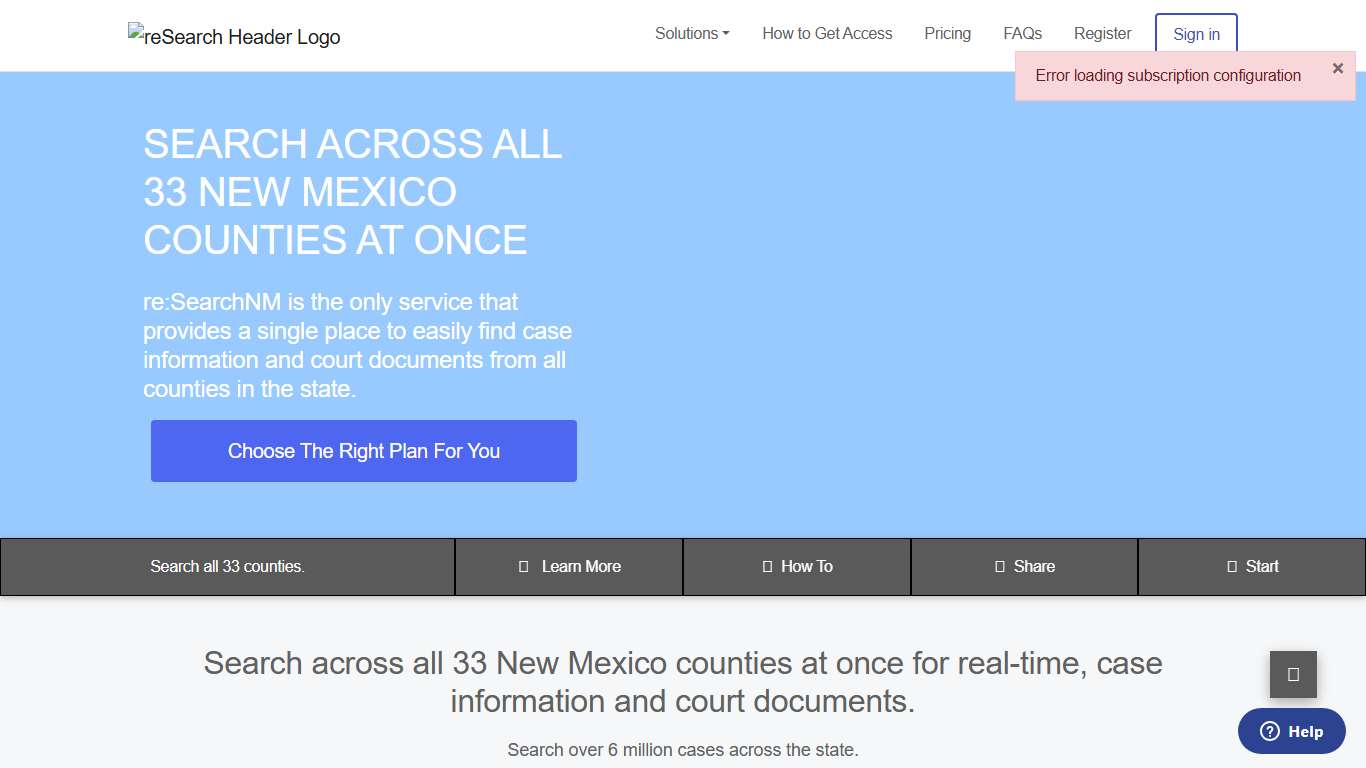Click the 'Error loading subscription configuration' message
Image resolution: width=1366 pixels, height=768 pixels.
[x=1167, y=76]
